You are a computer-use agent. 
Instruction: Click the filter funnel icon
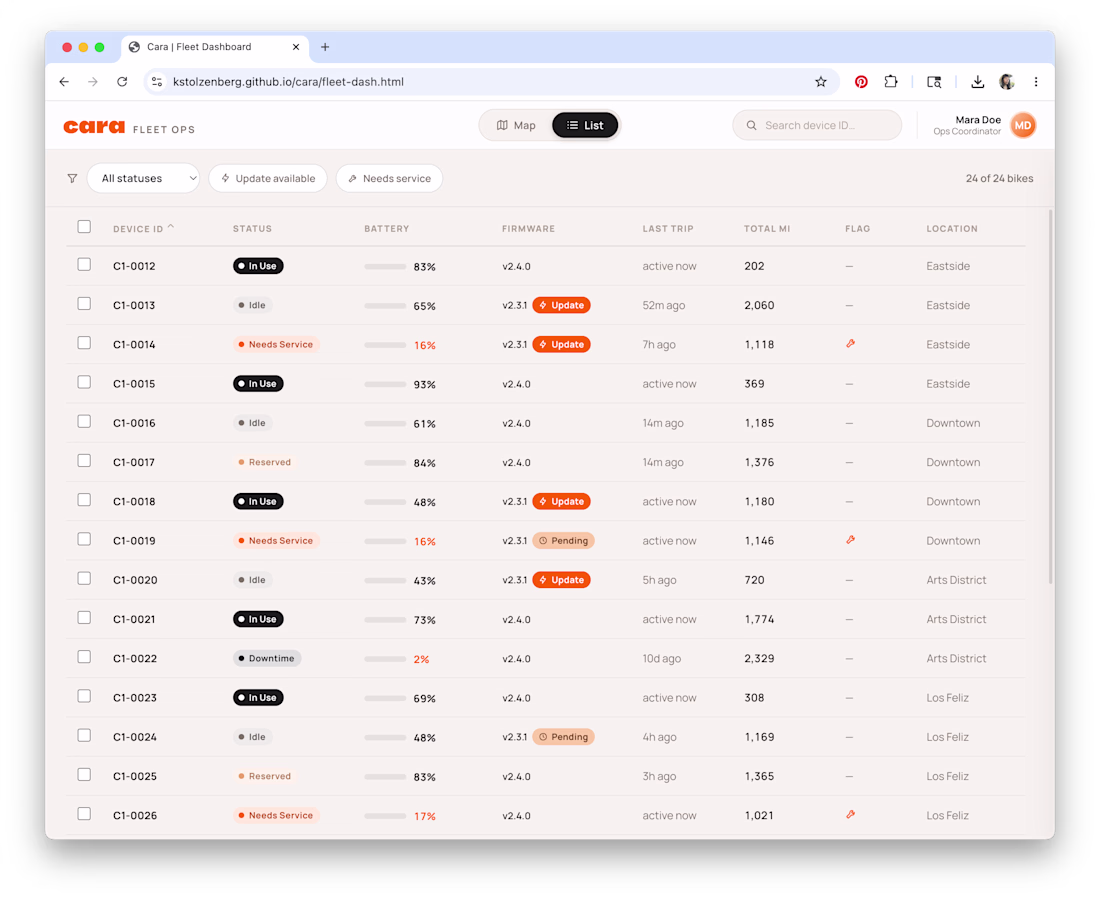tap(72, 178)
